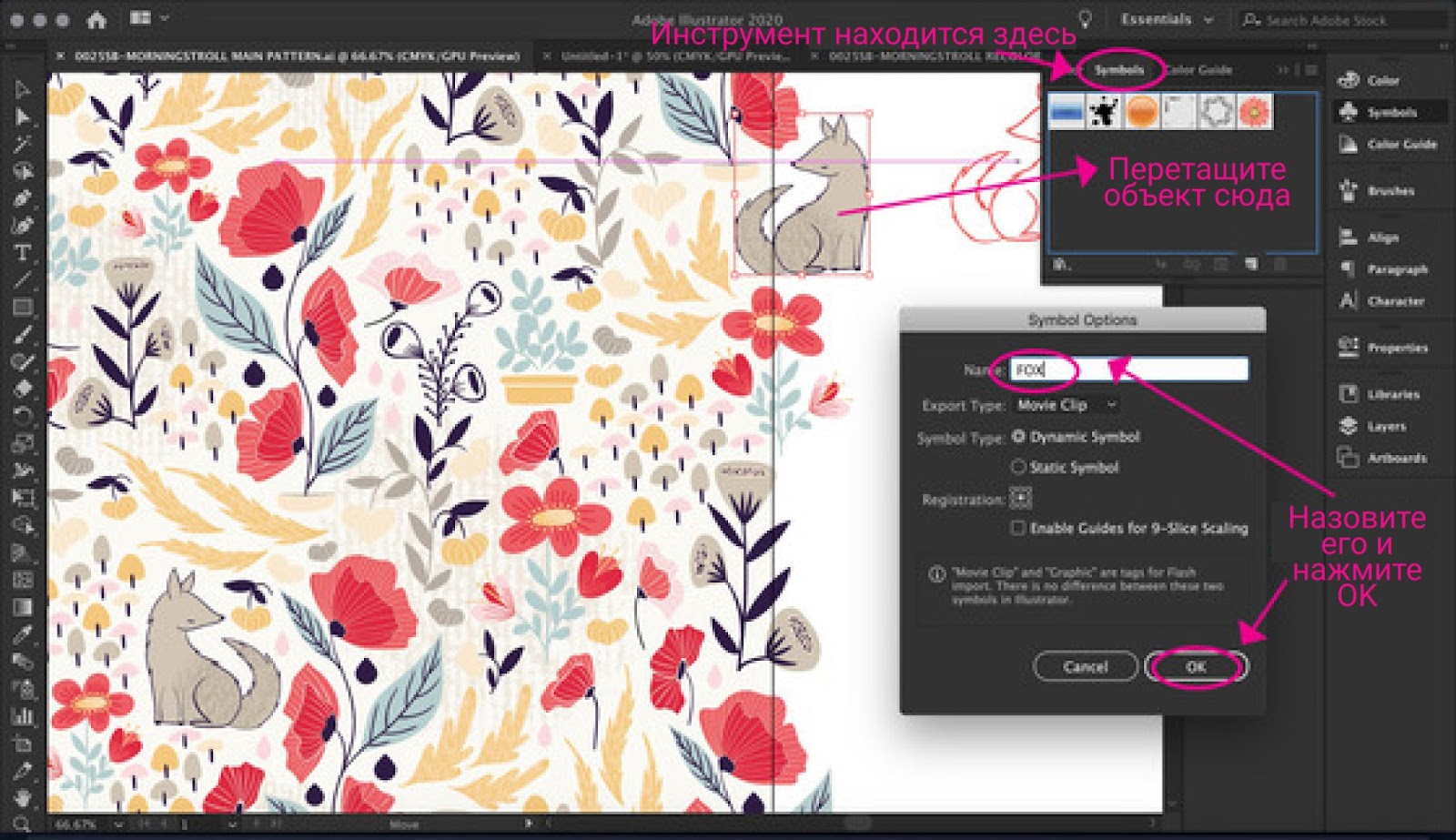
Task: Select the Curvature tool
Action: (23, 226)
